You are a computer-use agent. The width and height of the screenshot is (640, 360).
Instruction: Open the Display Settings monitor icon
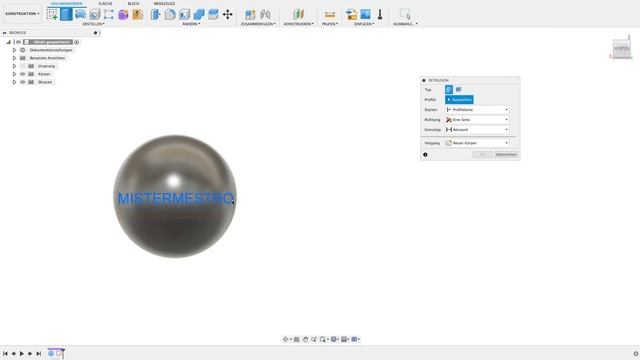334,339
